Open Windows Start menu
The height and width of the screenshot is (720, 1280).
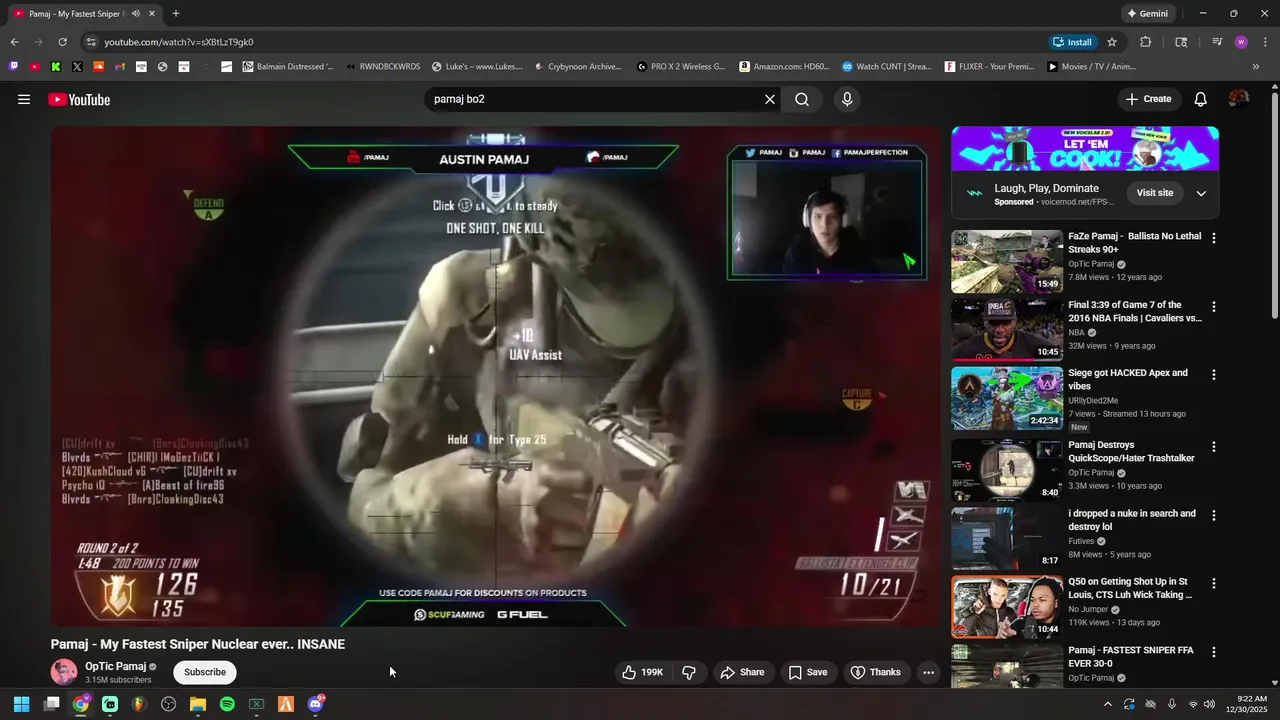[21, 704]
